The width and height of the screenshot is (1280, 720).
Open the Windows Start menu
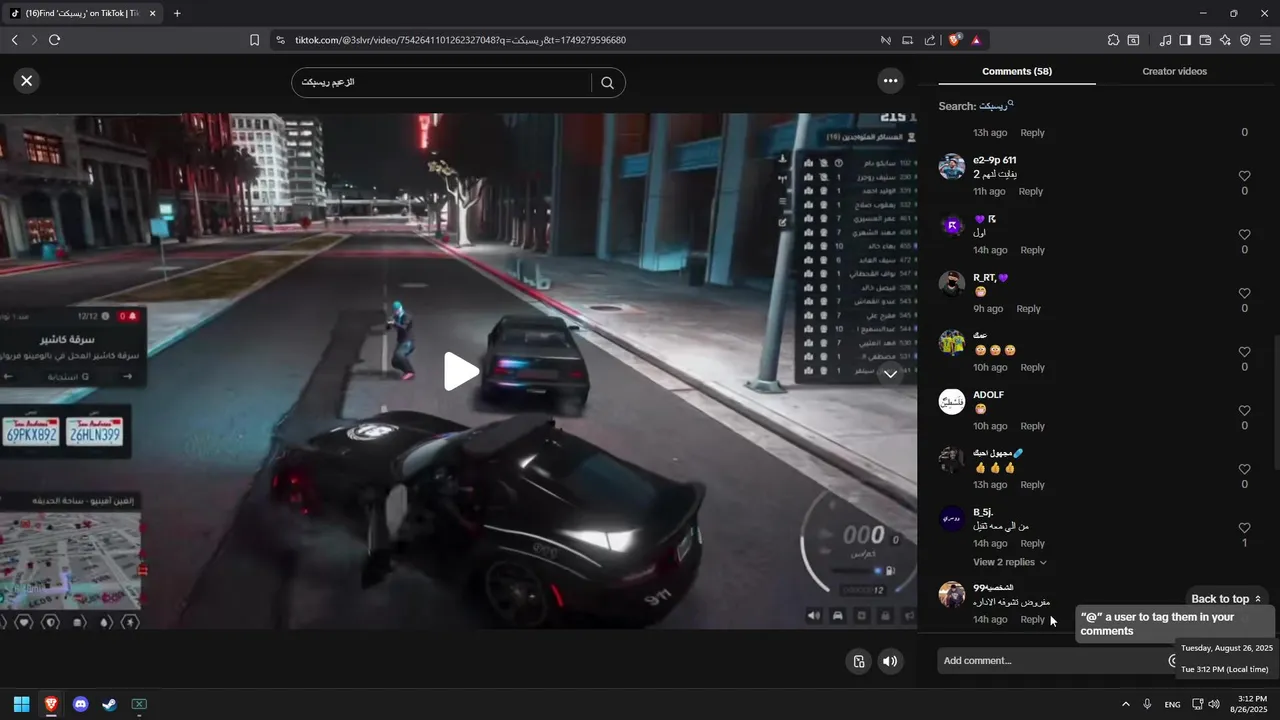21,704
